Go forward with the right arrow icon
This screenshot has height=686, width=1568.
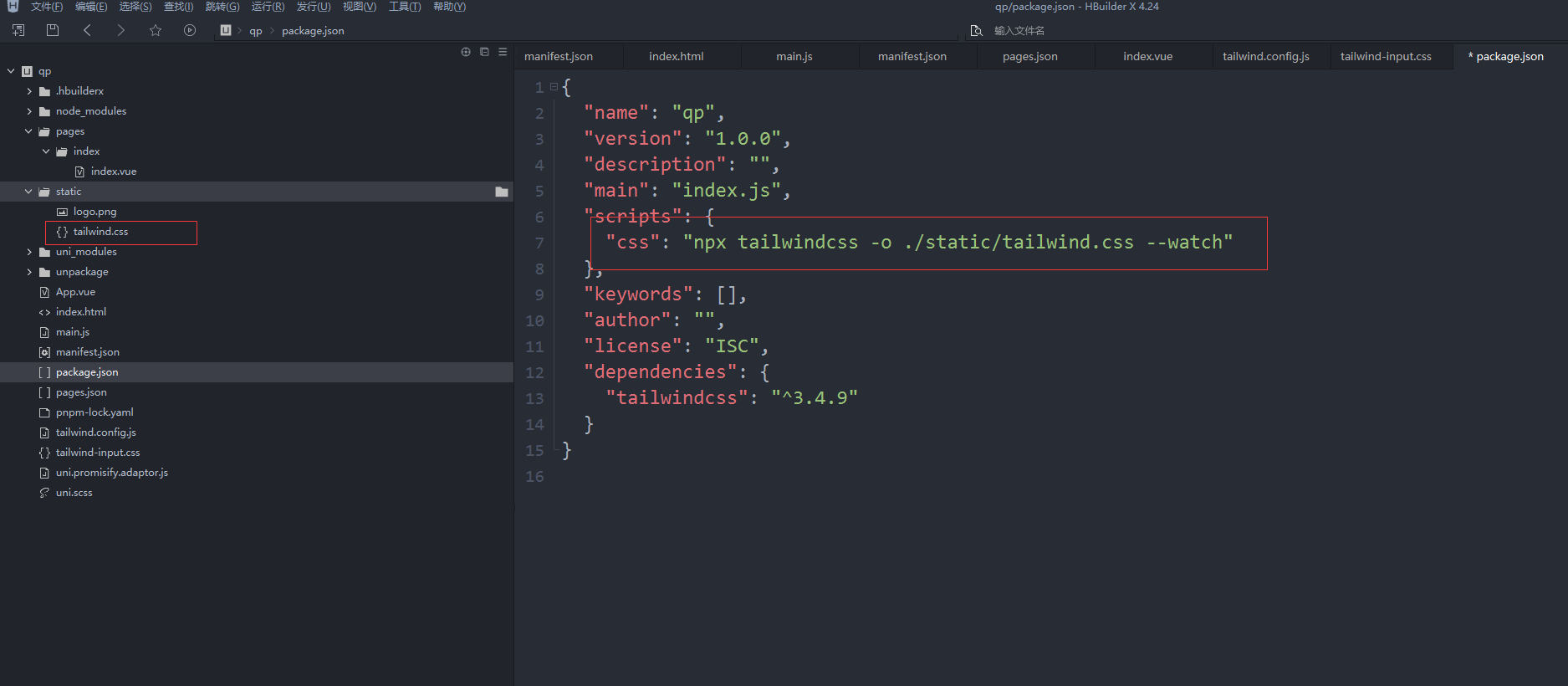121,30
